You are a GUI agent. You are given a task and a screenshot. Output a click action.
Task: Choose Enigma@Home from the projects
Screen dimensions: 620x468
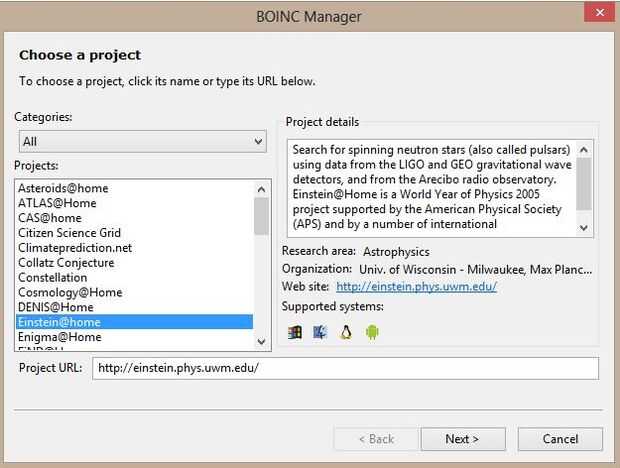(60, 337)
